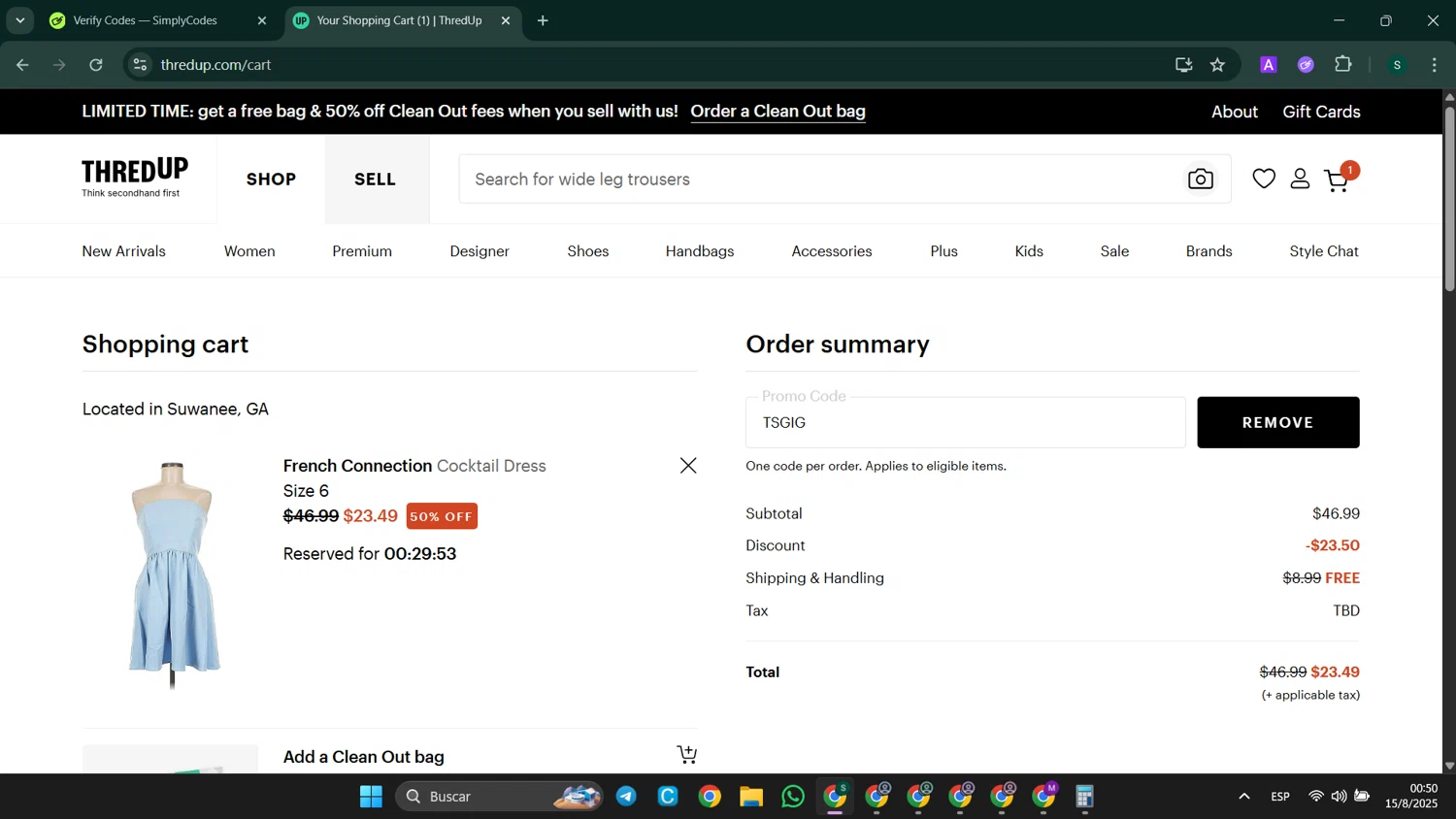Screen dimensions: 1456x819
Task: Open the Gift Cards link
Action: click(x=1321, y=112)
